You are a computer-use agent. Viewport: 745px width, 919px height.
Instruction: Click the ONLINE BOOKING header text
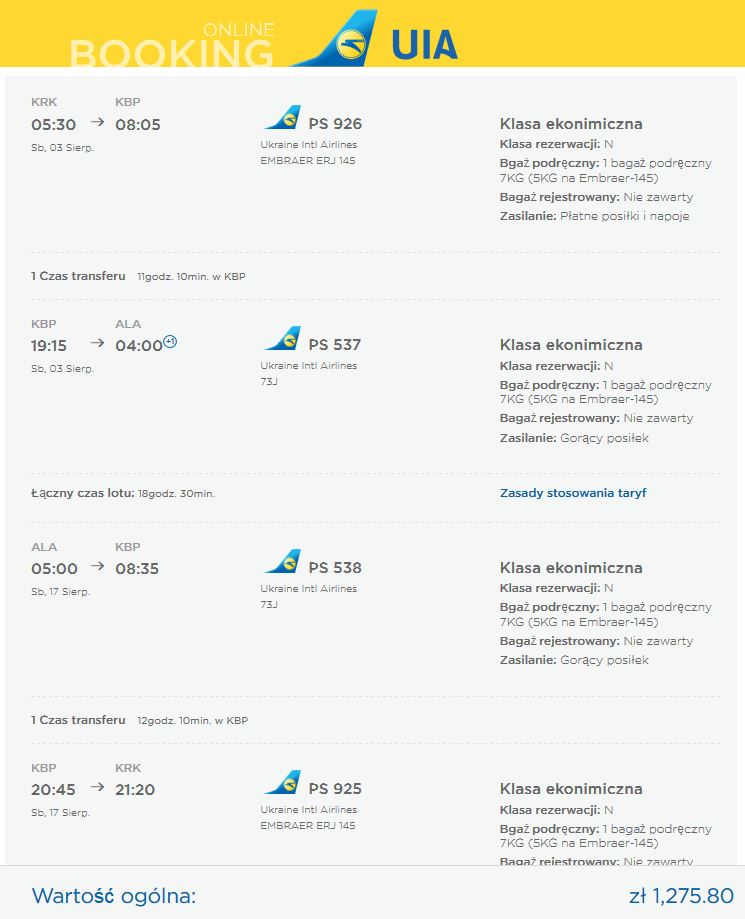(172, 46)
